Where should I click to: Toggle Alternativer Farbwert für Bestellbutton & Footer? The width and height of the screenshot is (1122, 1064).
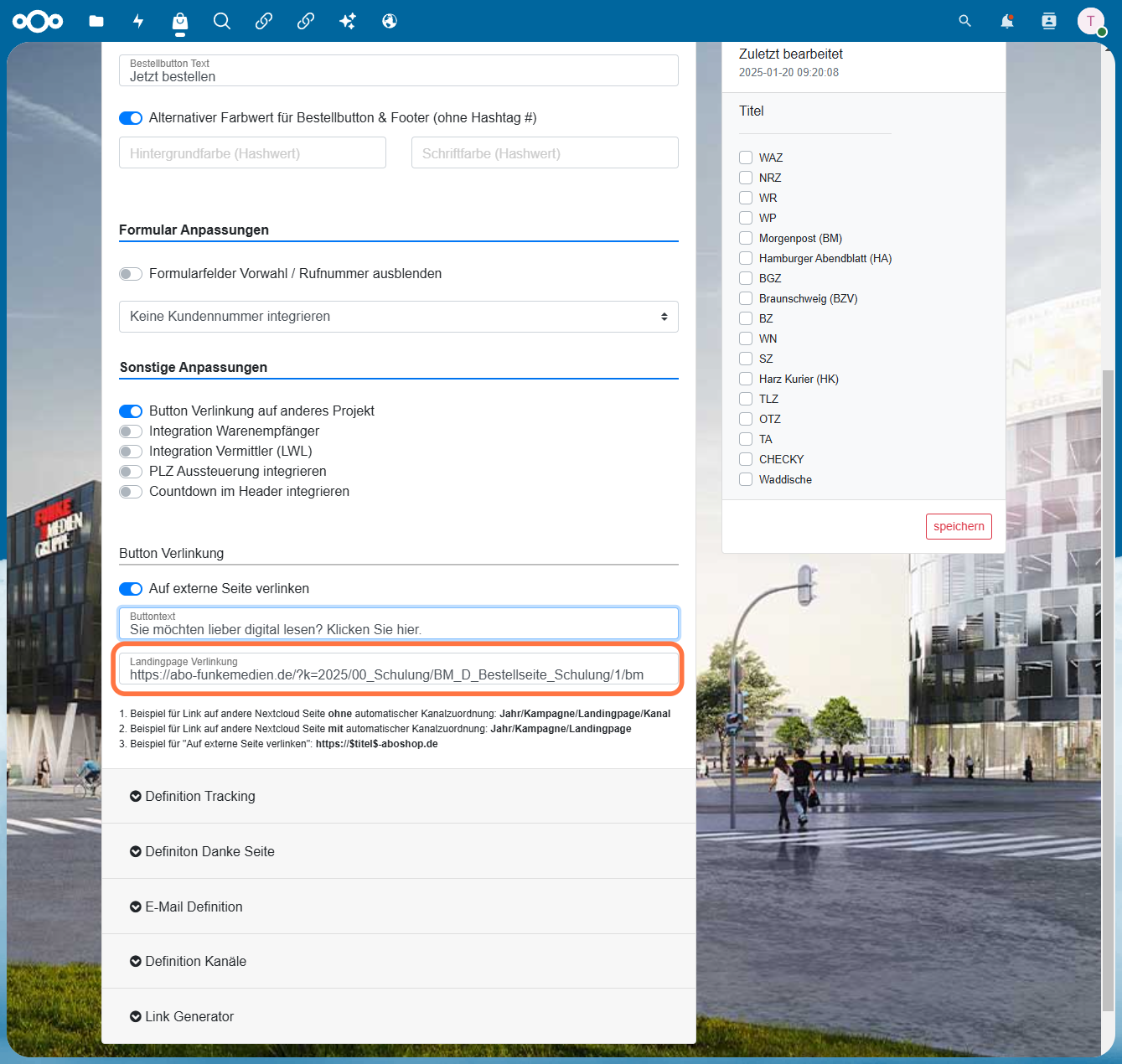coord(131,118)
